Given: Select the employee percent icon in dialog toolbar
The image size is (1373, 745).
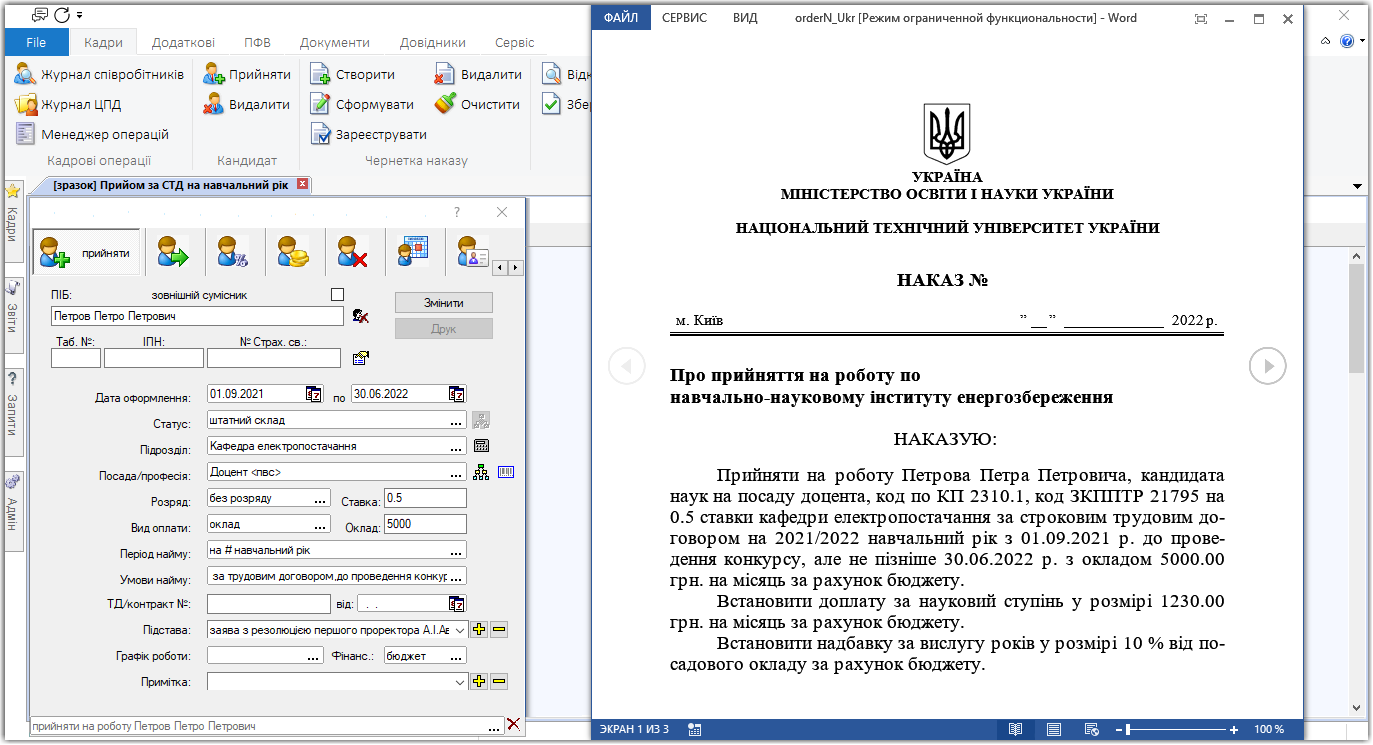Looking at the screenshot, I should coord(234,253).
